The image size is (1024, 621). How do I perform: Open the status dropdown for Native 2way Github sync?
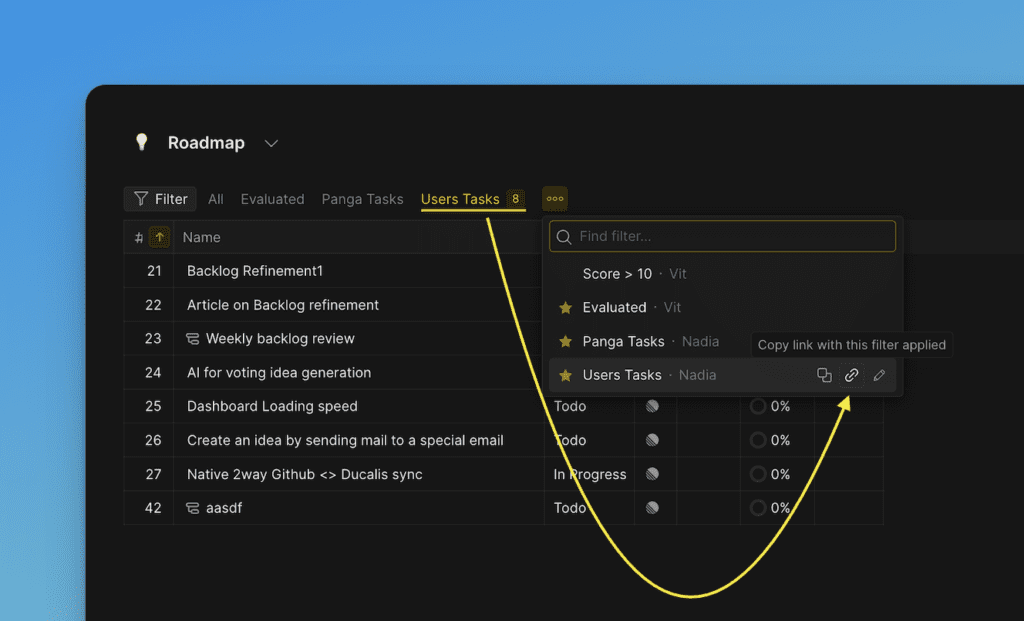[590, 474]
